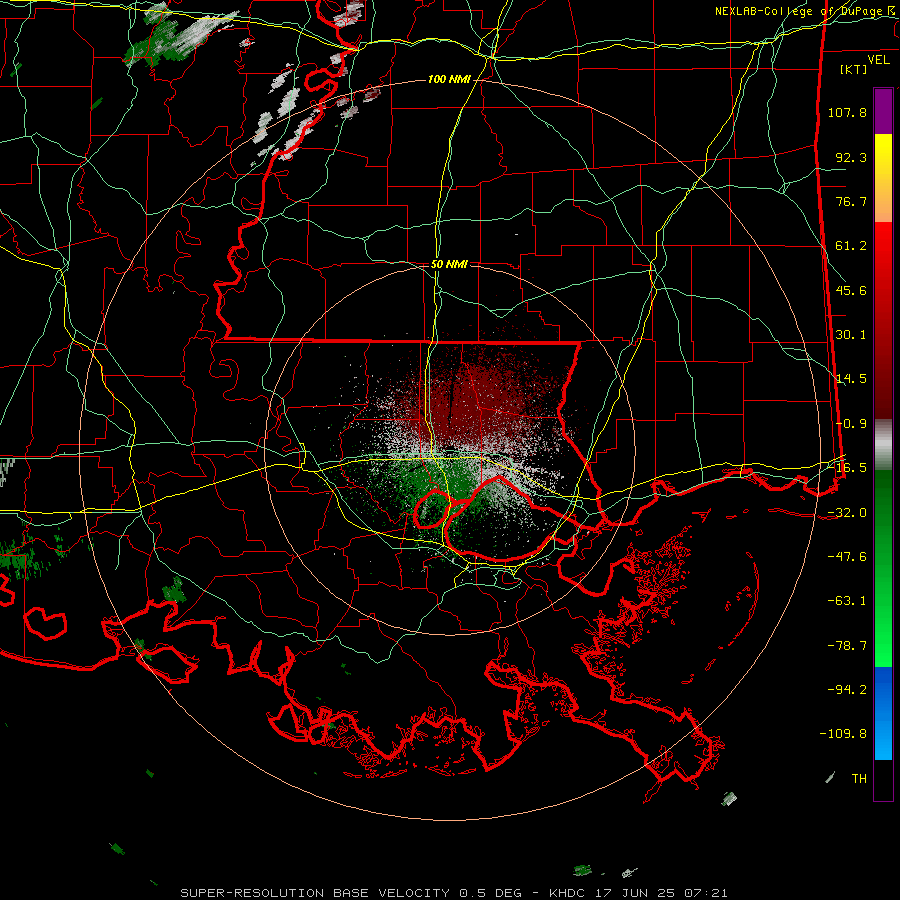Click the [KT] units label
This screenshot has height=900, width=900.
click(853, 69)
